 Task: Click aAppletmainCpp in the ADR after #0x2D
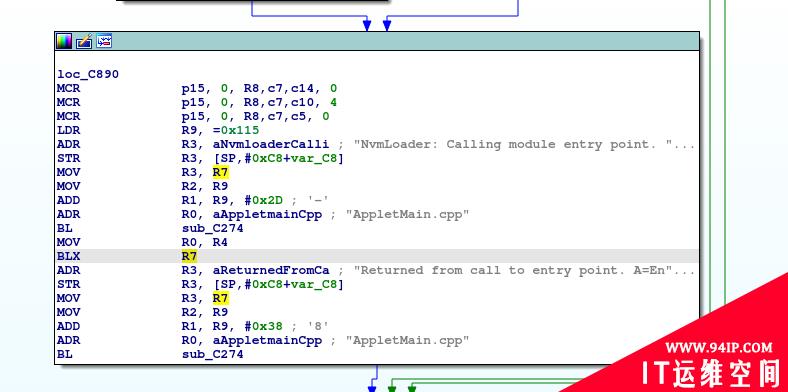tap(267, 215)
